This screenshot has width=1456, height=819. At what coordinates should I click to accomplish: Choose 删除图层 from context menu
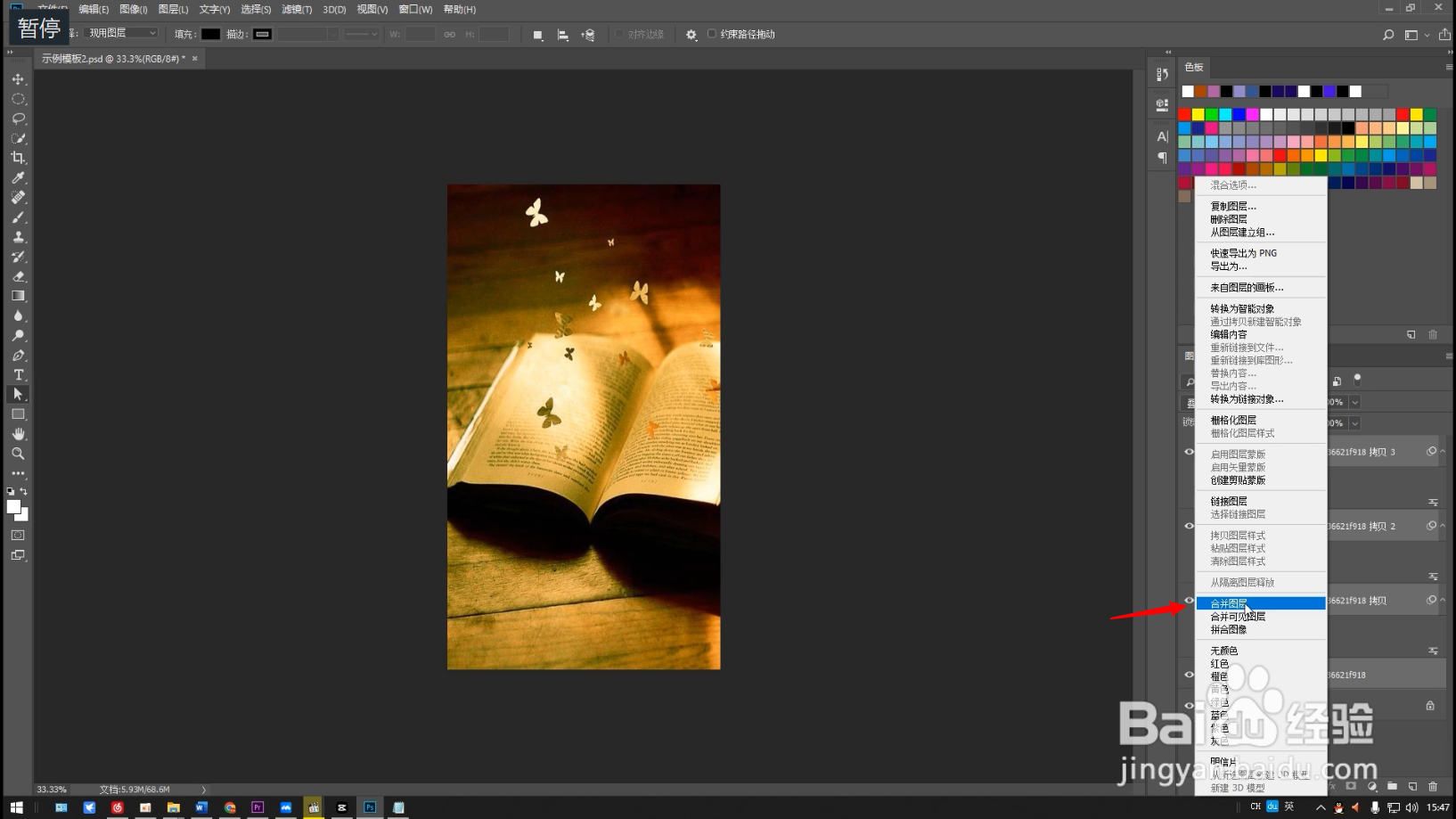pos(1261,219)
